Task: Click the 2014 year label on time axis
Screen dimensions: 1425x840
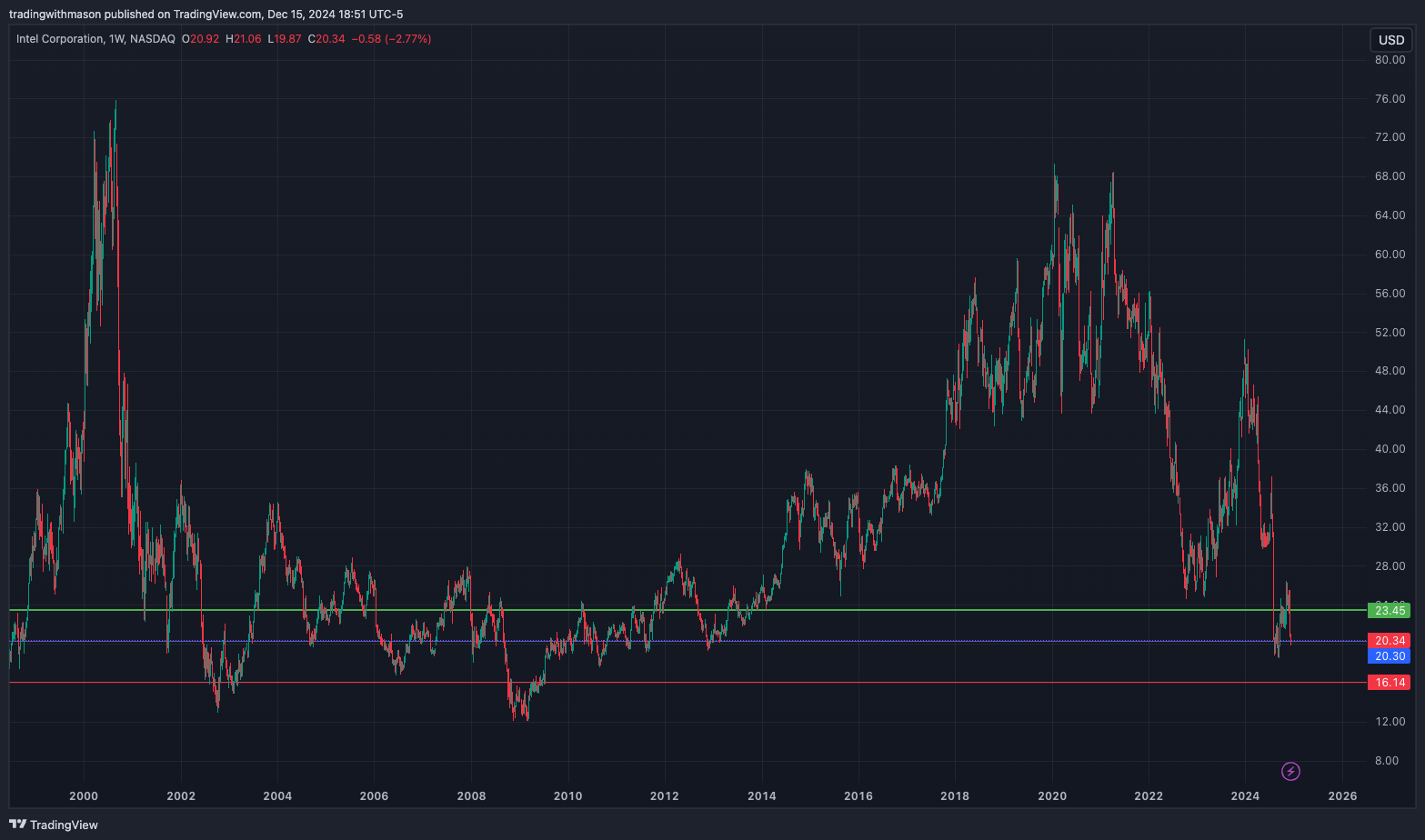Action: tap(762, 796)
